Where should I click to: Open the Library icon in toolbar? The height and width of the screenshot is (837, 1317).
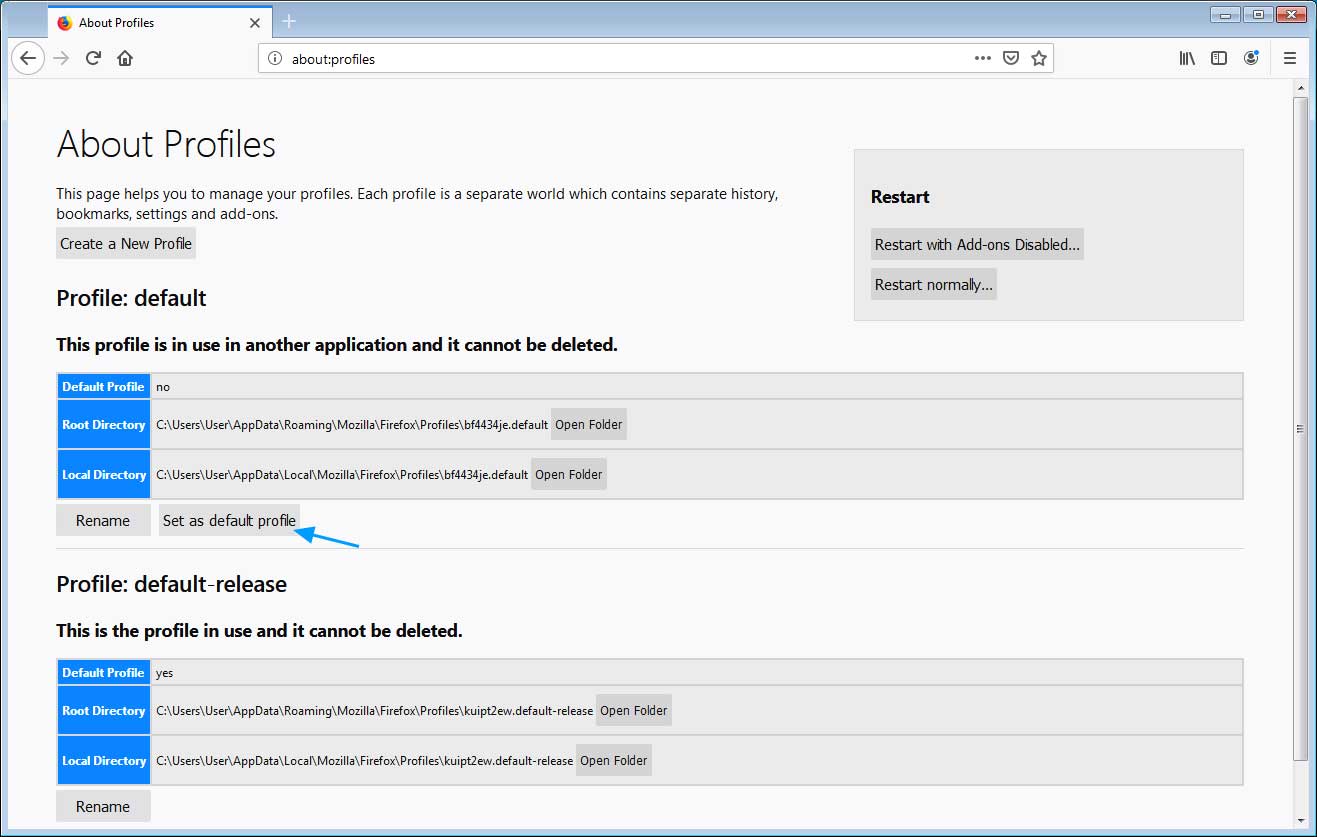1187,59
